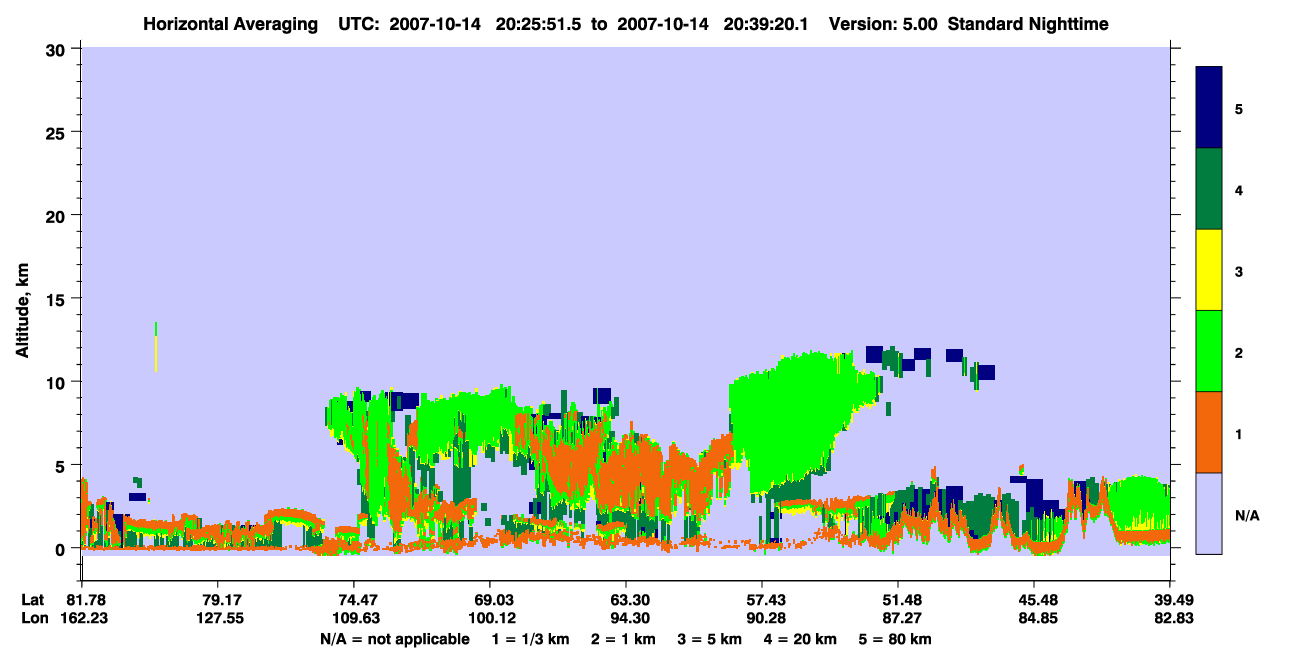Image resolution: width=1300 pixels, height=667 pixels.
Task: Click latitude value 79.17
Action: tap(218, 600)
